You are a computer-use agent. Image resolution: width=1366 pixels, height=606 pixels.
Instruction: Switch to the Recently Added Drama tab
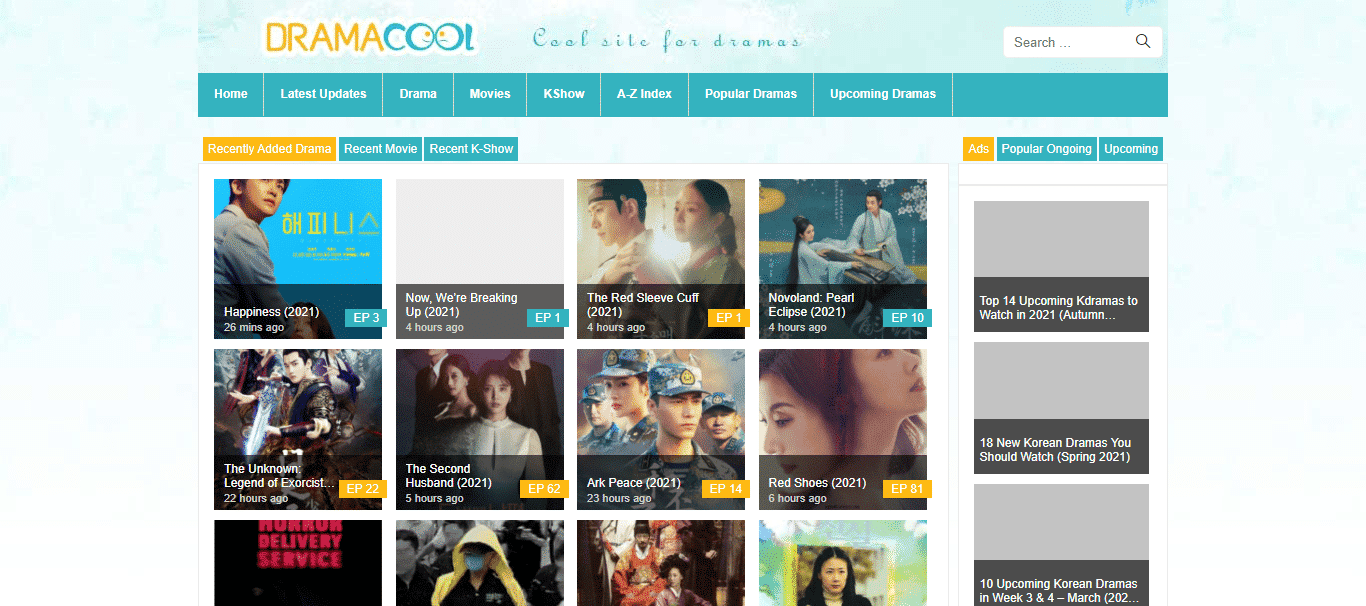coord(269,149)
